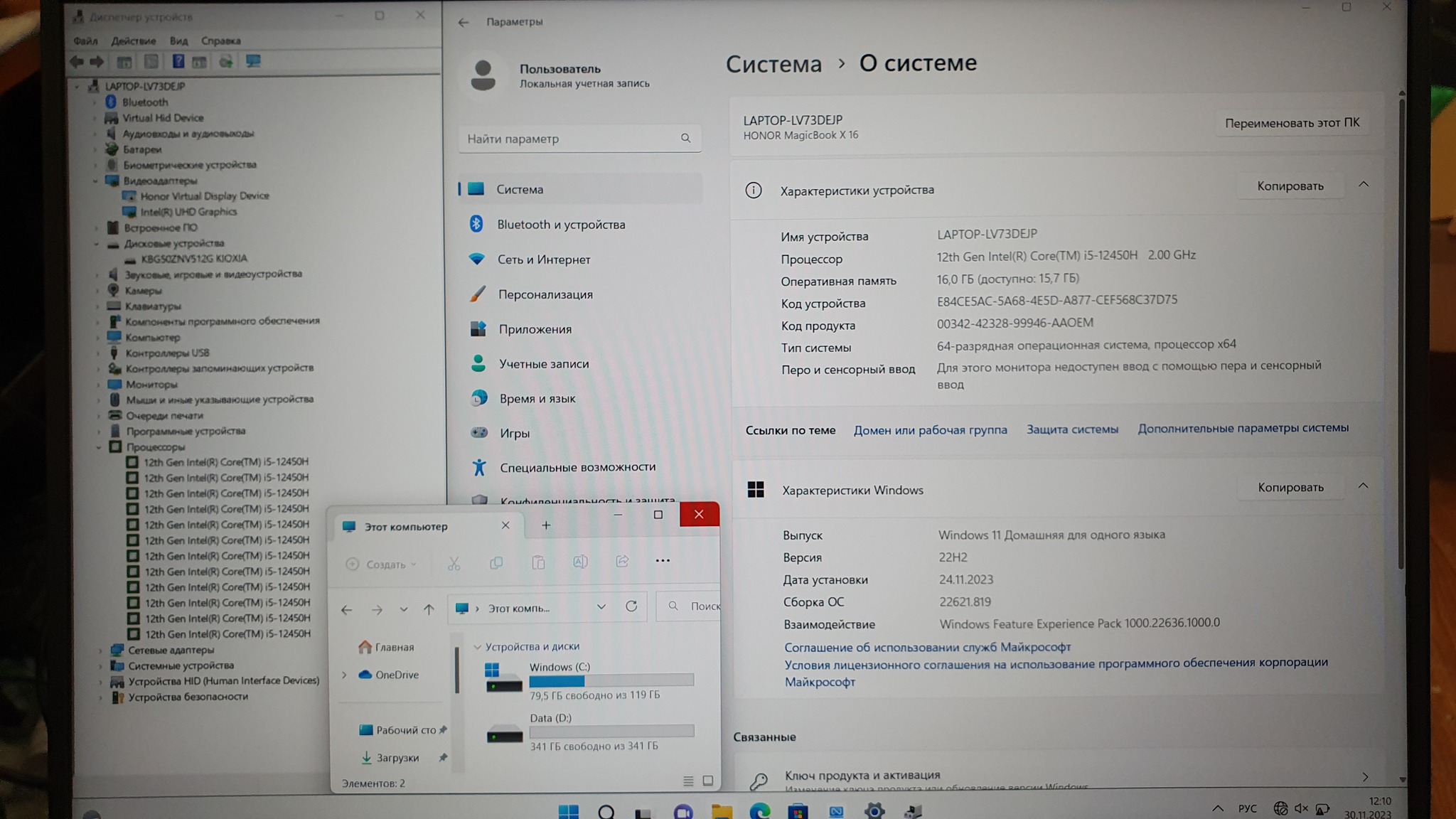Click the search icon in Settings search box

pyautogui.click(x=685, y=138)
